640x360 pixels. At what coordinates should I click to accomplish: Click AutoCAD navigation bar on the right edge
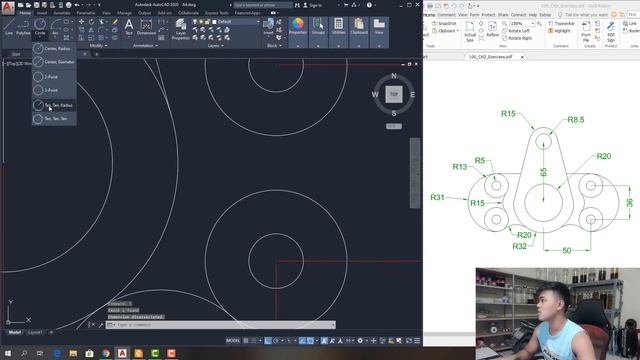[x=415, y=173]
